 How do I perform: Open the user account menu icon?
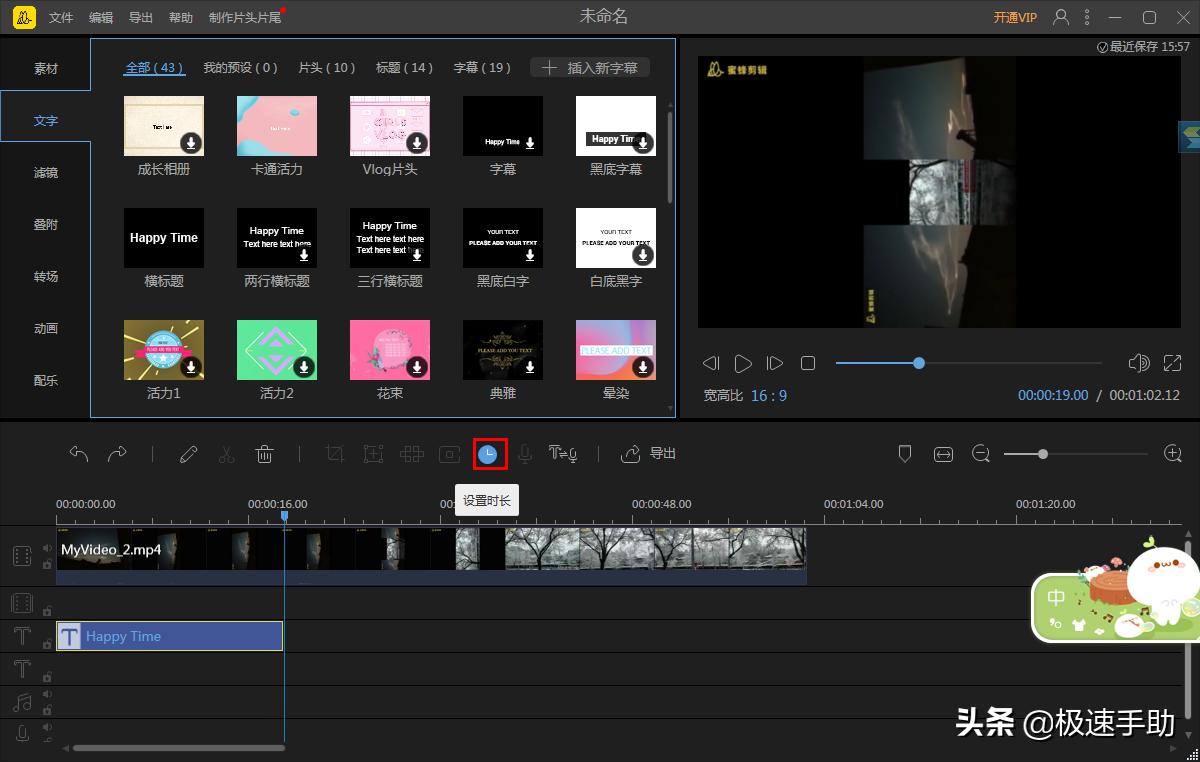(x=1061, y=17)
